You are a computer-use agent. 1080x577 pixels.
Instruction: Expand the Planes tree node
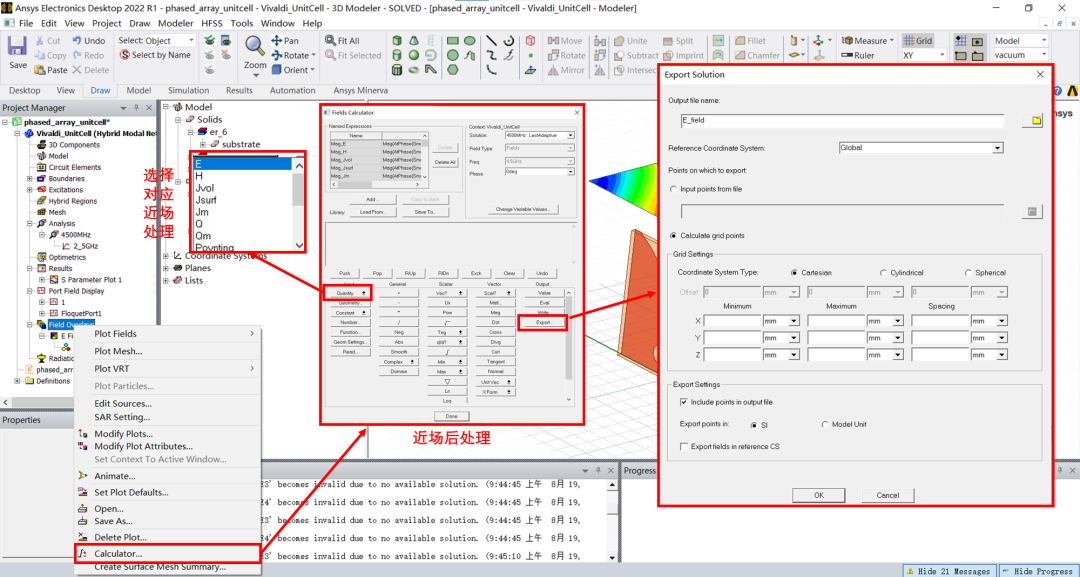167,268
